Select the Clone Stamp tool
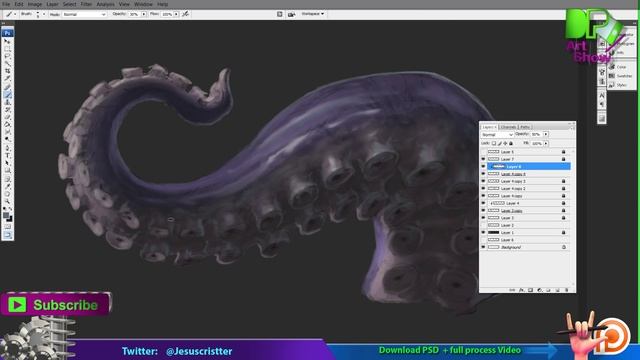The image size is (640, 360). point(7,102)
